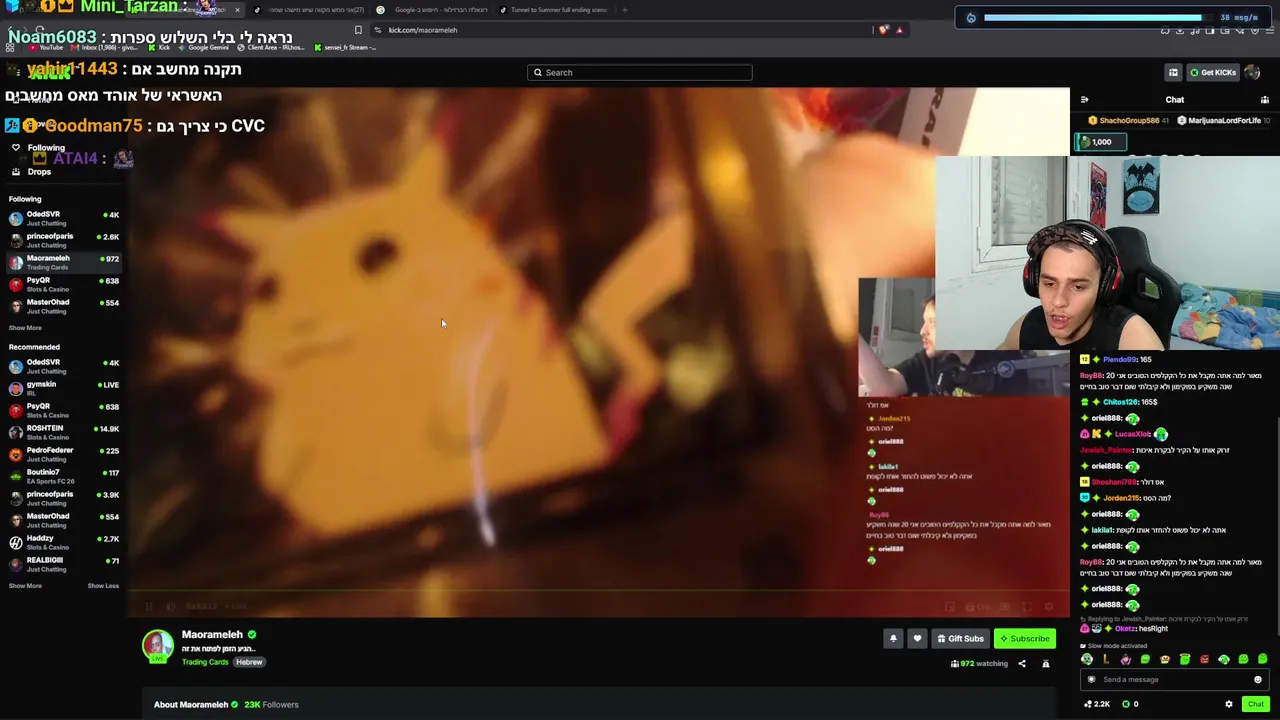Image resolution: width=1280 pixels, height=720 pixels.
Task: Click username Chitos126 in chat
Action: coord(1120,402)
